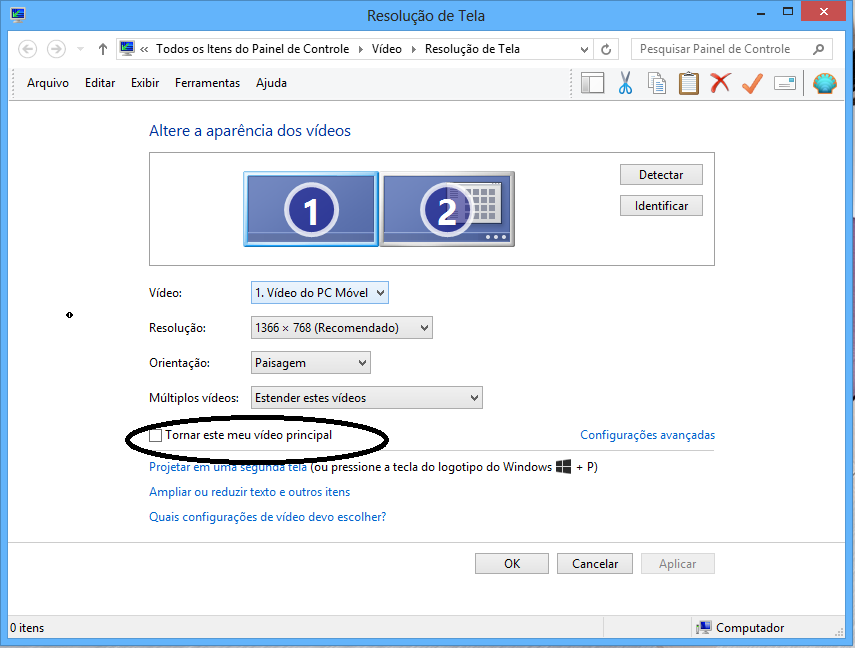Click the Properties toolbar icon
This screenshot has width=855, height=650.
785,83
